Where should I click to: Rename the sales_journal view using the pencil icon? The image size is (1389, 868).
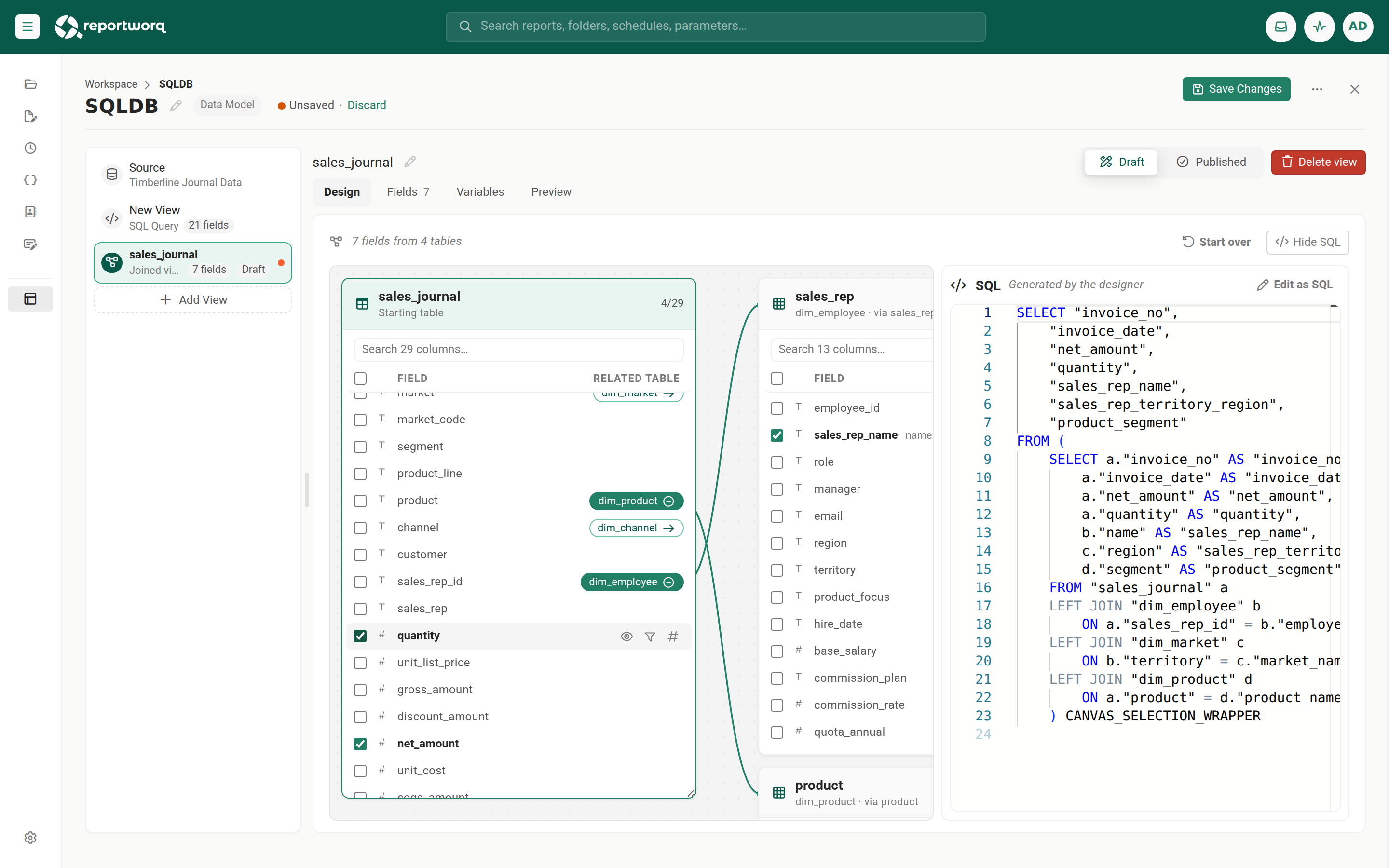pos(410,162)
